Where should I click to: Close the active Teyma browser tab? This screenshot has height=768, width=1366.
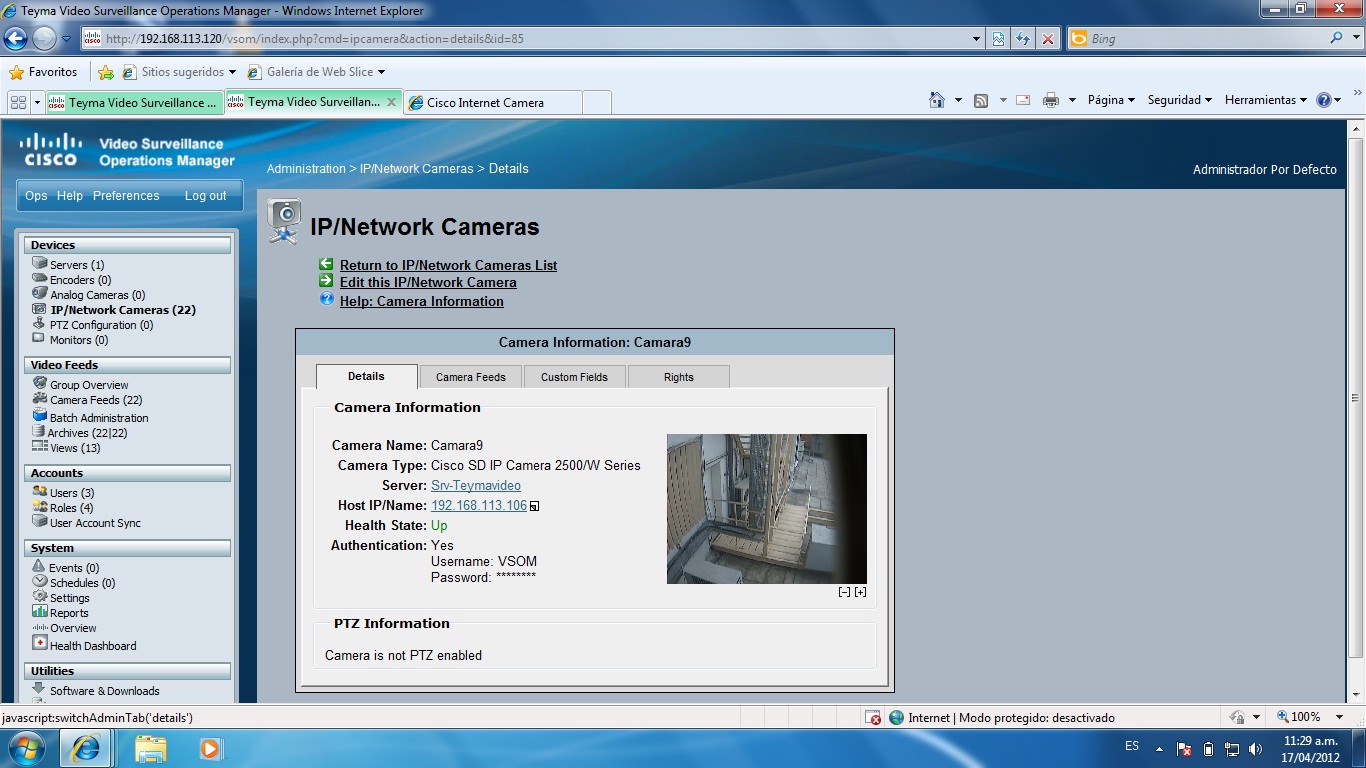(391, 102)
